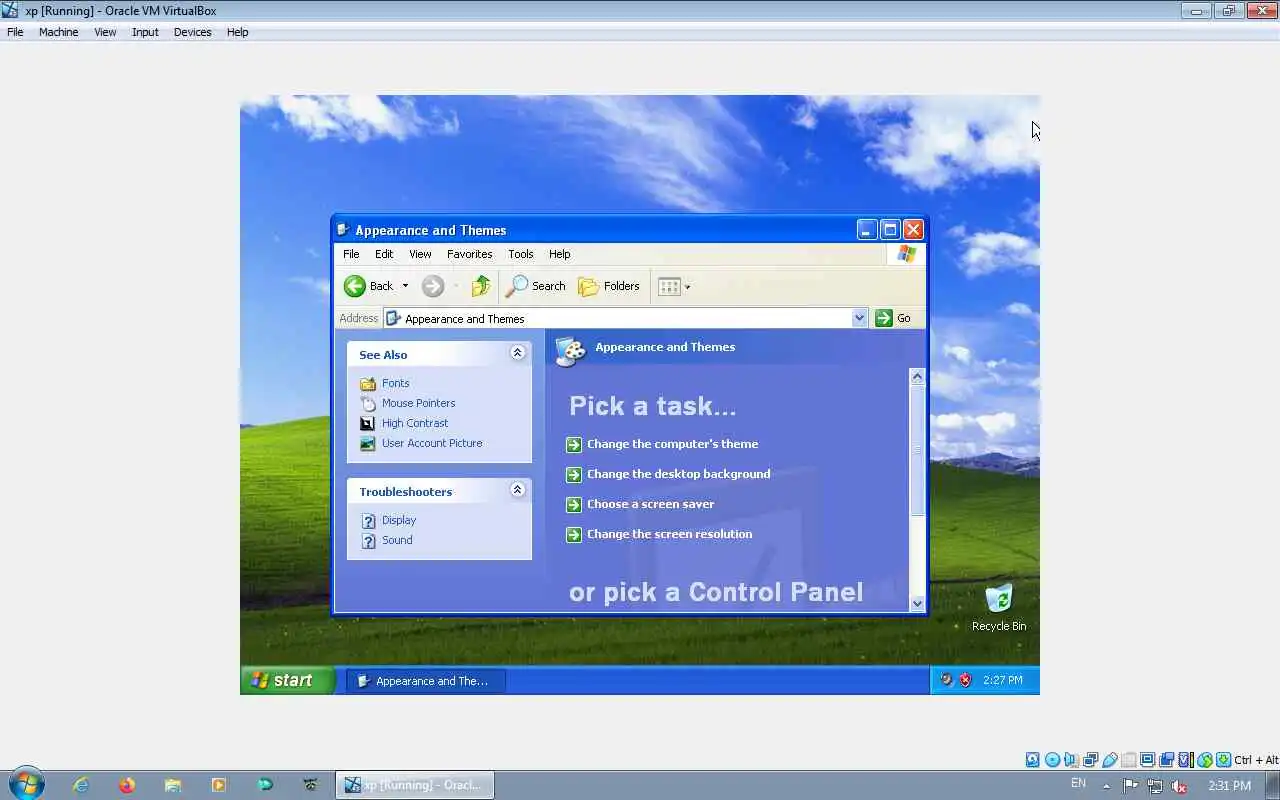
Task: Select Choose a screen saver task
Action: pyautogui.click(x=650, y=504)
